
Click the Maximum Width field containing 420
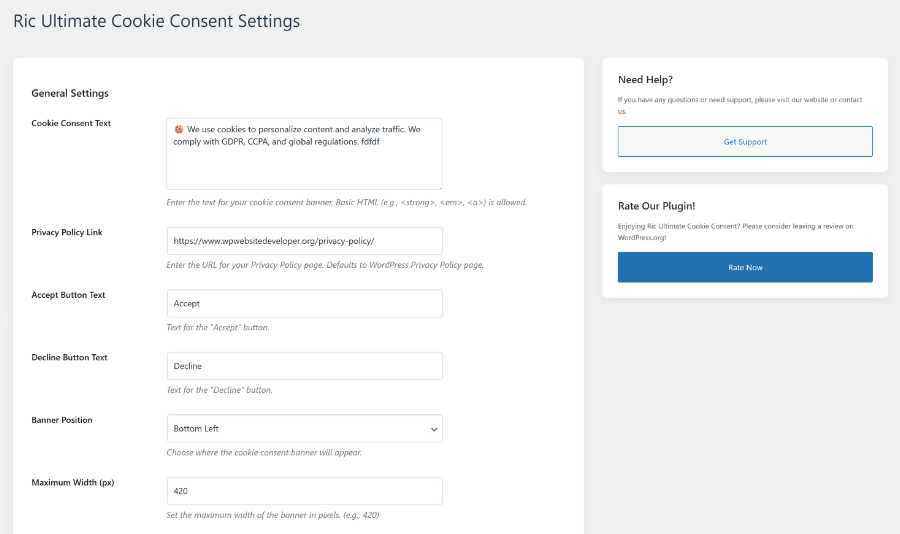304,491
